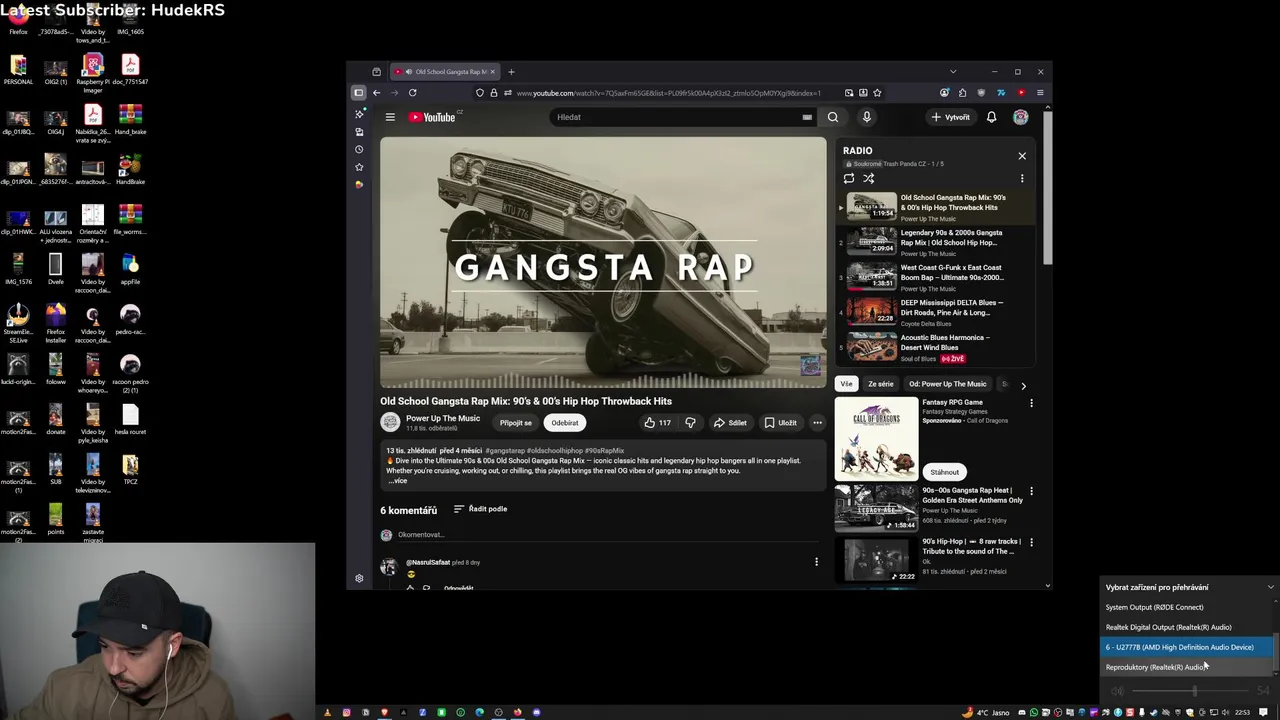The image size is (1280, 720).
Task: Click the Odebírat subscribe button
Action: [565, 423]
